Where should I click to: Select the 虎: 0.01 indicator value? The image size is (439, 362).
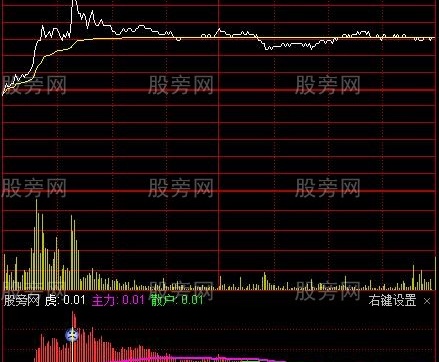click(x=65, y=300)
